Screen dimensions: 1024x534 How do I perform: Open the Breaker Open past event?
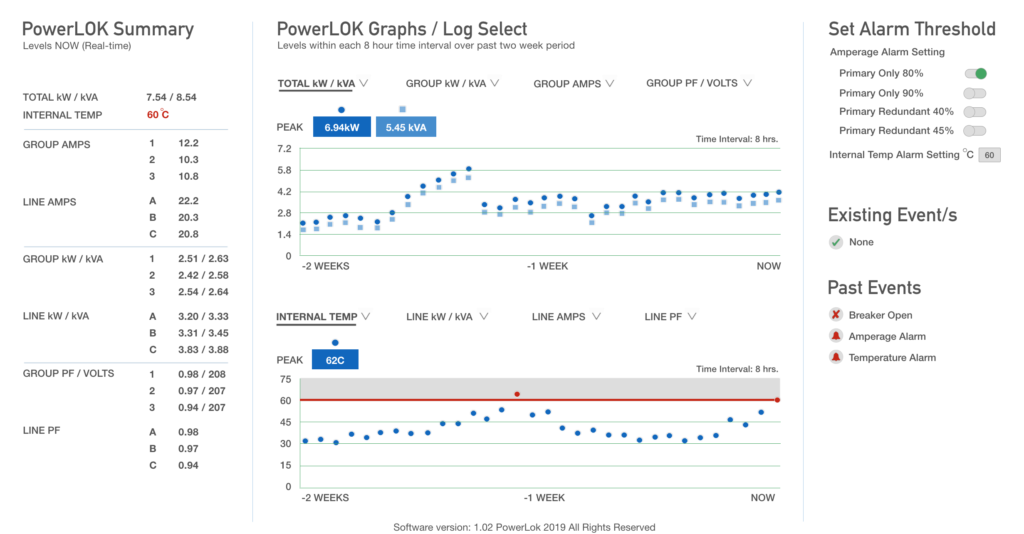click(x=880, y=315)
